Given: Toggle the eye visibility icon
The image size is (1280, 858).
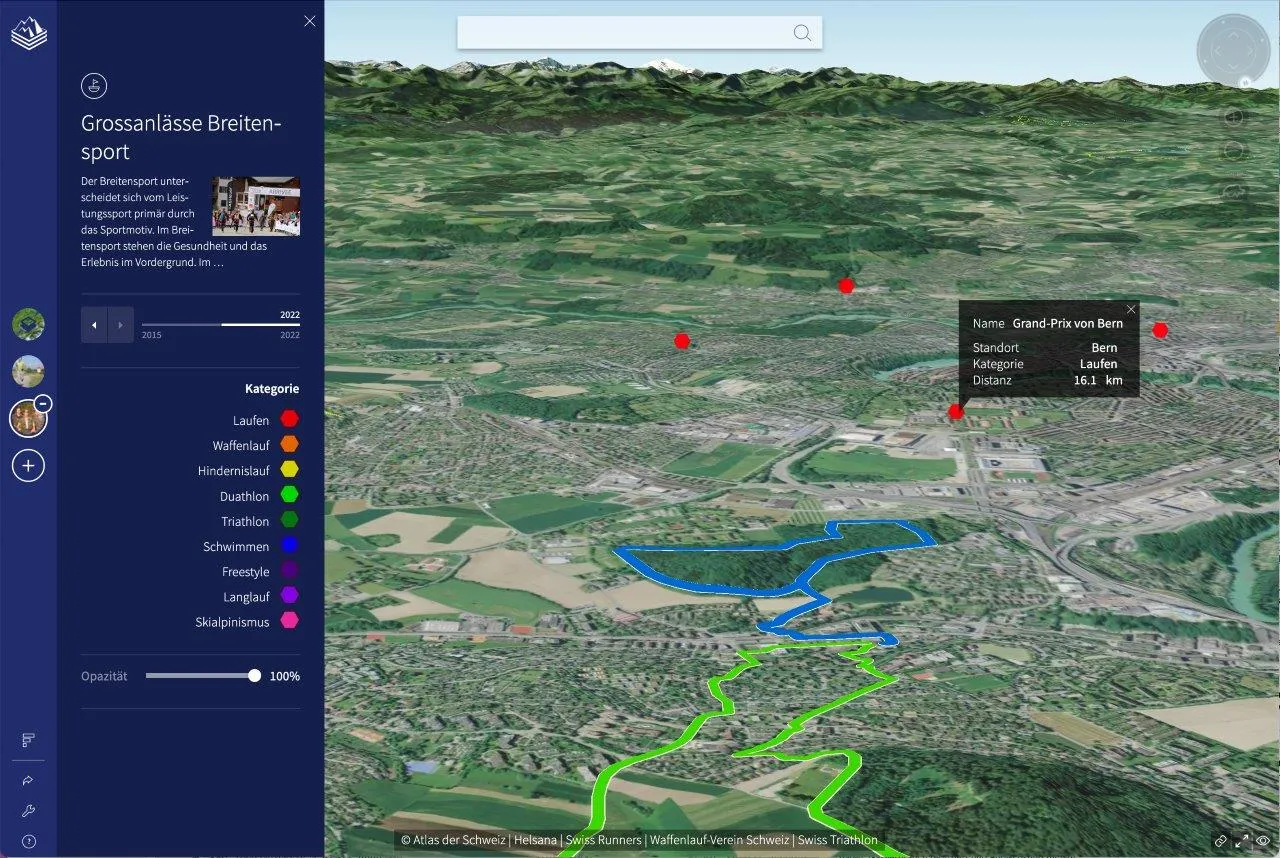Looking at the screenshot, I should click(1264, 841).
